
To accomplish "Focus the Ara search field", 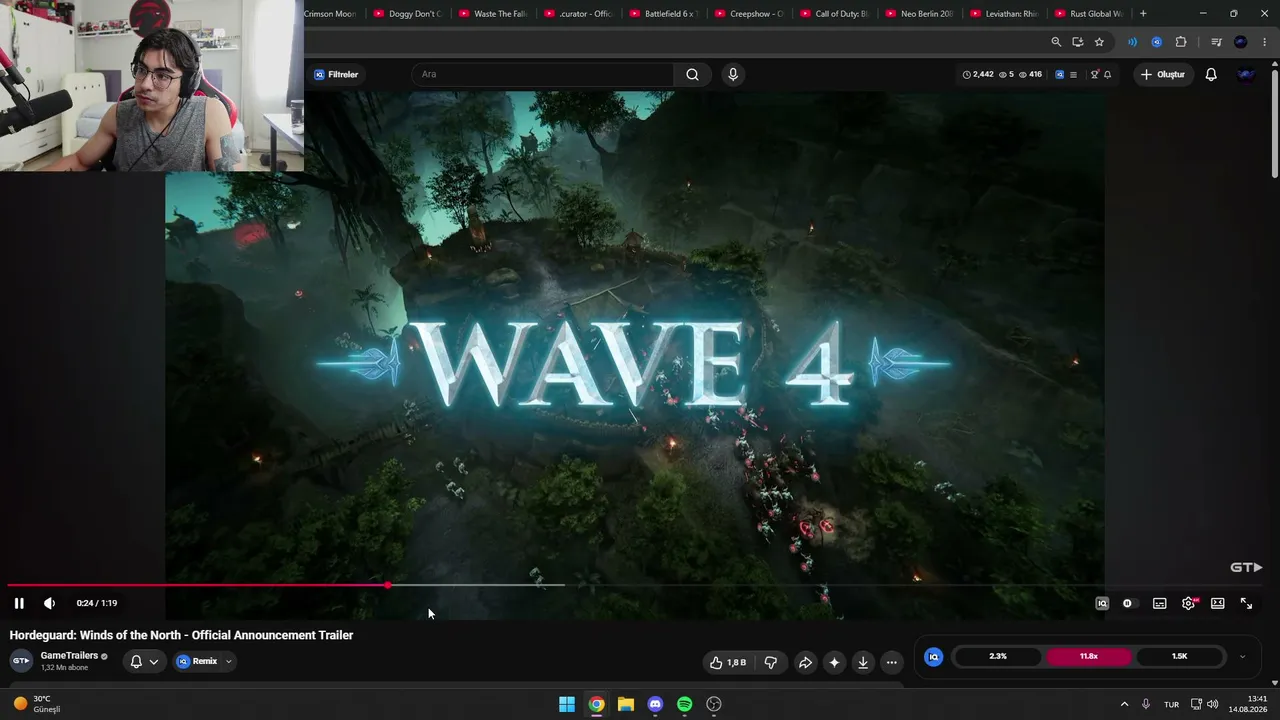I will 543,74.
